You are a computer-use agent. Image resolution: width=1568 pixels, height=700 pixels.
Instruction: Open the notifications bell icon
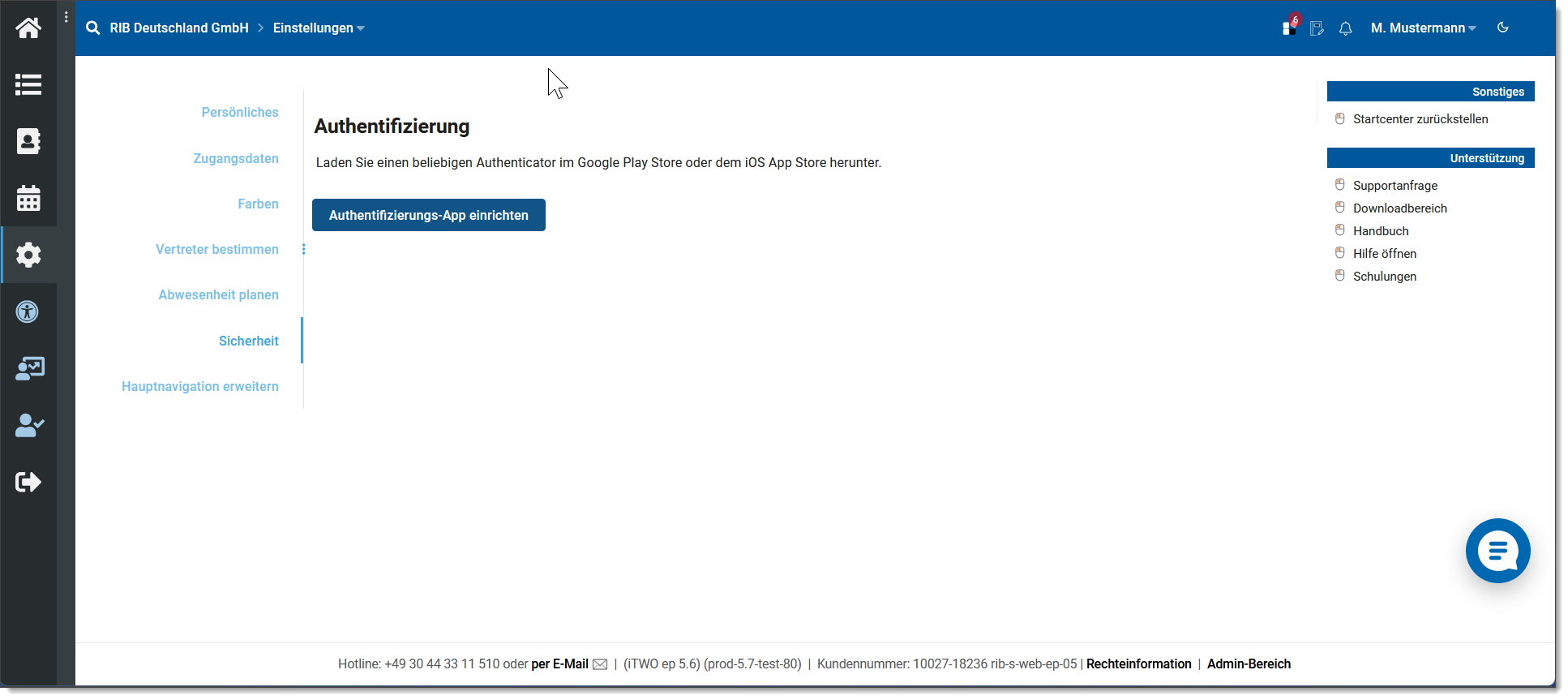coord(1345,28)
